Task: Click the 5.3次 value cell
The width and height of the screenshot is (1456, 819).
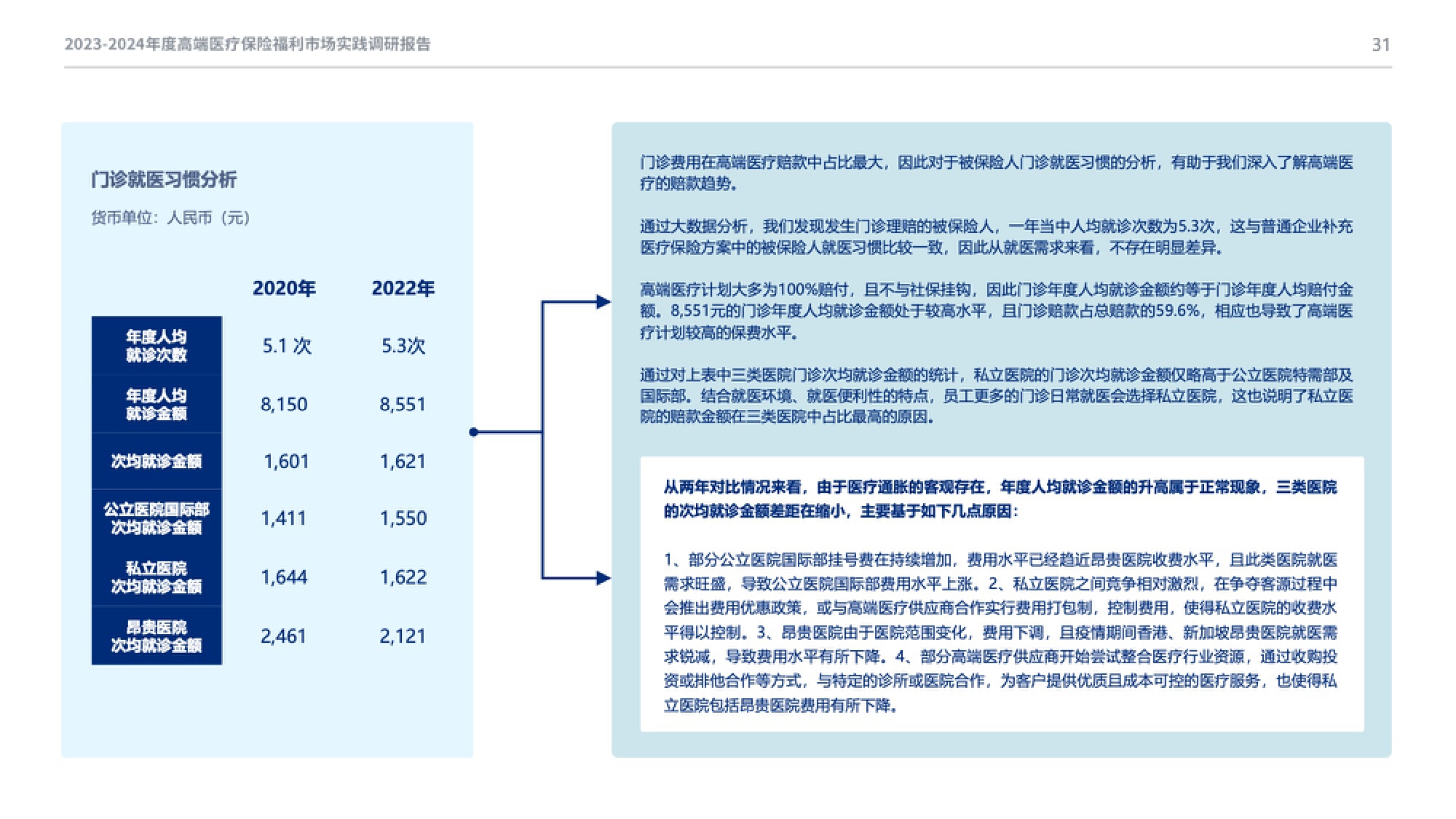Action: tap(403, 346)
